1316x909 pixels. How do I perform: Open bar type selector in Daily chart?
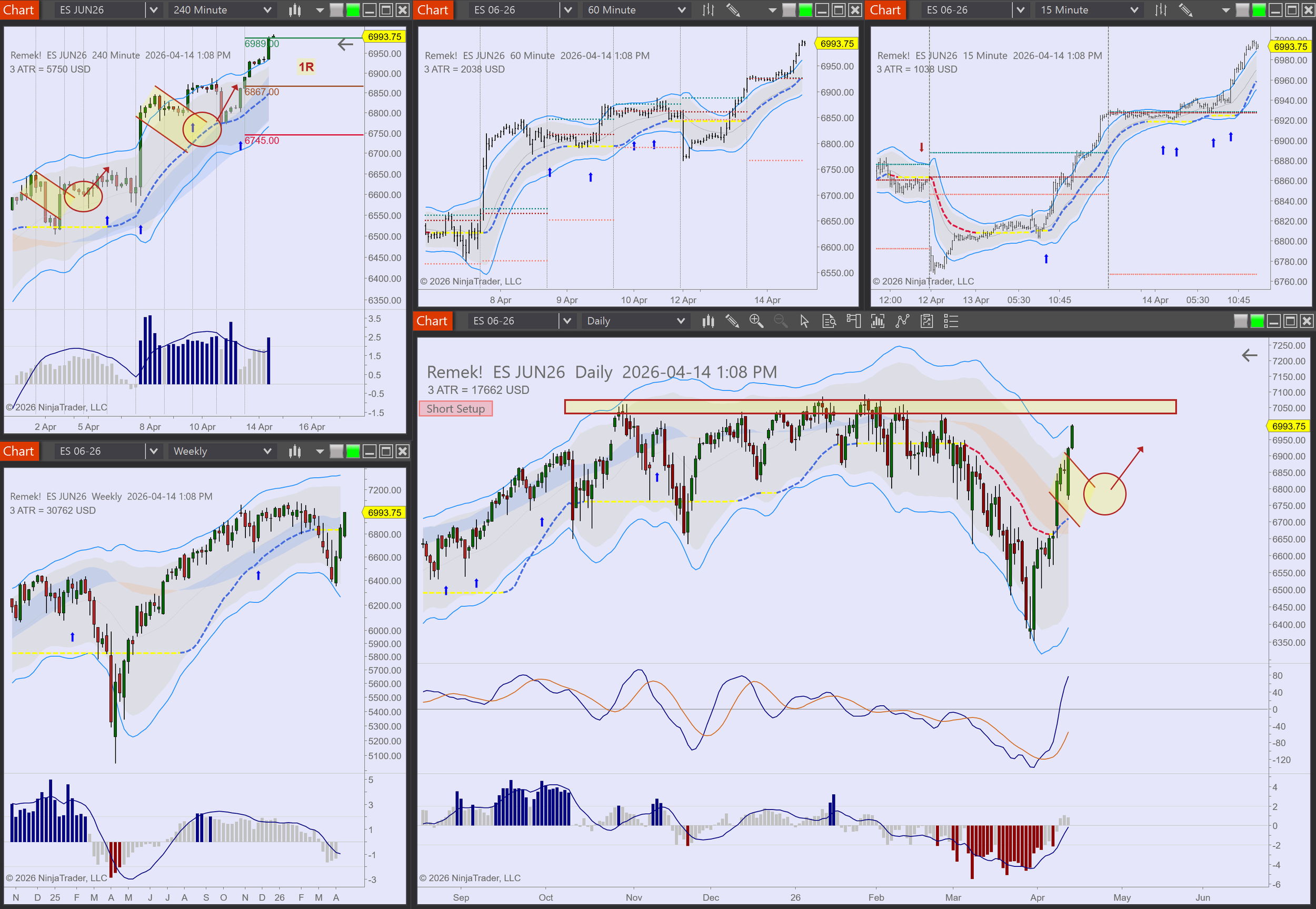[708, 321]
